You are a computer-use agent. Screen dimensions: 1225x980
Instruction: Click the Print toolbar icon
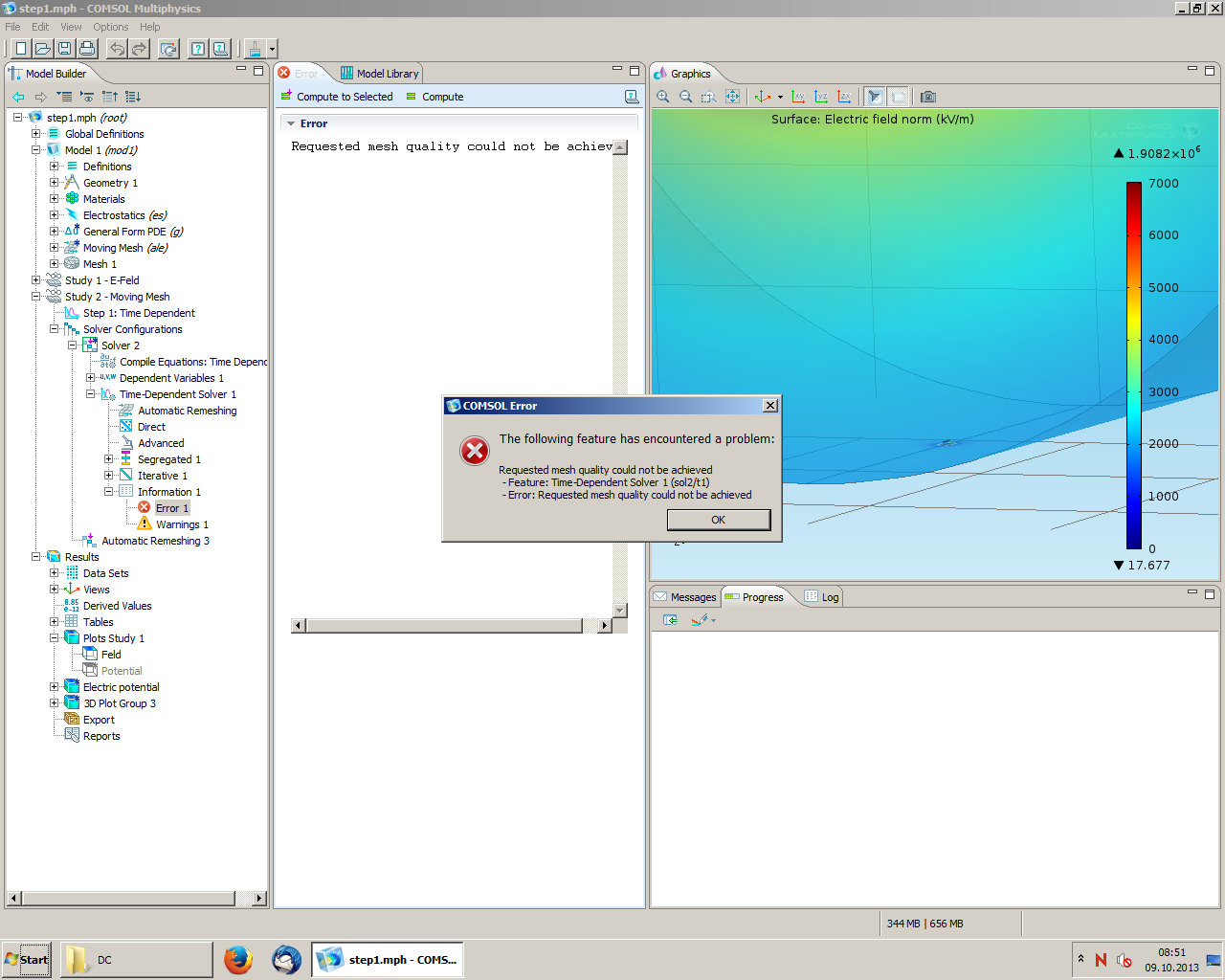coord(87,49)
